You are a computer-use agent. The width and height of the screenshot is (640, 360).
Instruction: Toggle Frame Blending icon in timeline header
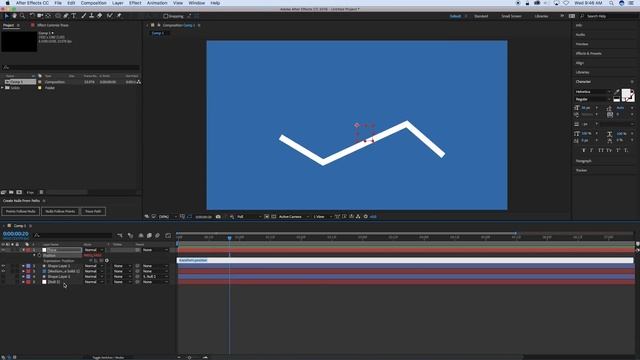[149, 236]
